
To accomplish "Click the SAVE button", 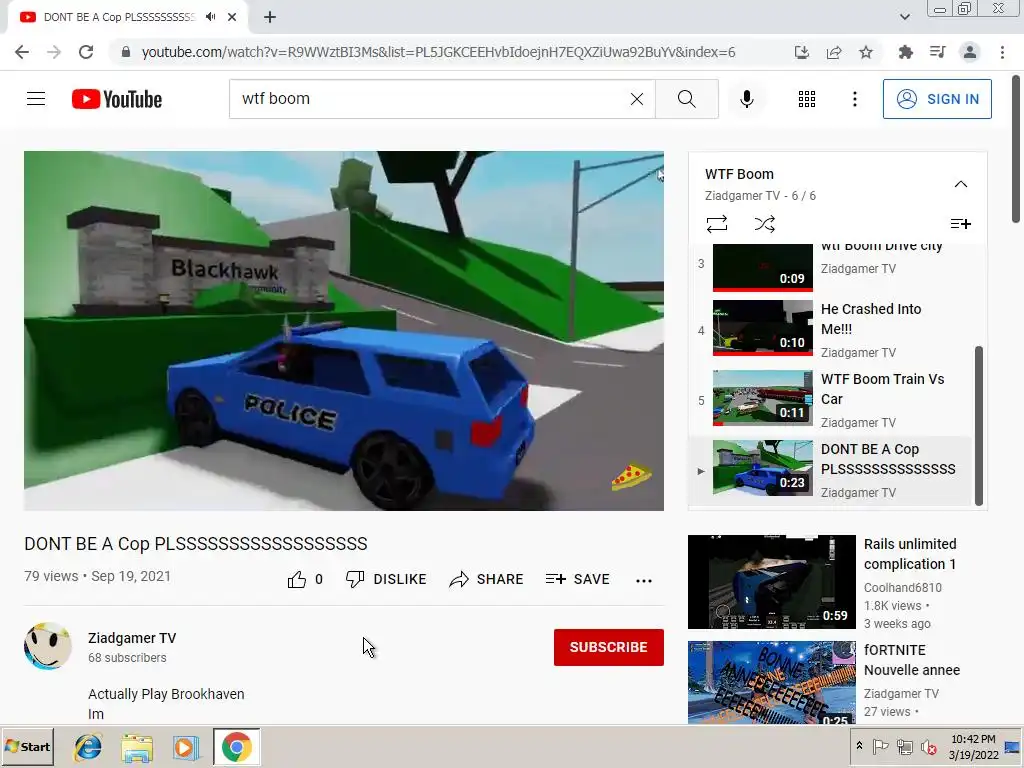I will (577, 579).
